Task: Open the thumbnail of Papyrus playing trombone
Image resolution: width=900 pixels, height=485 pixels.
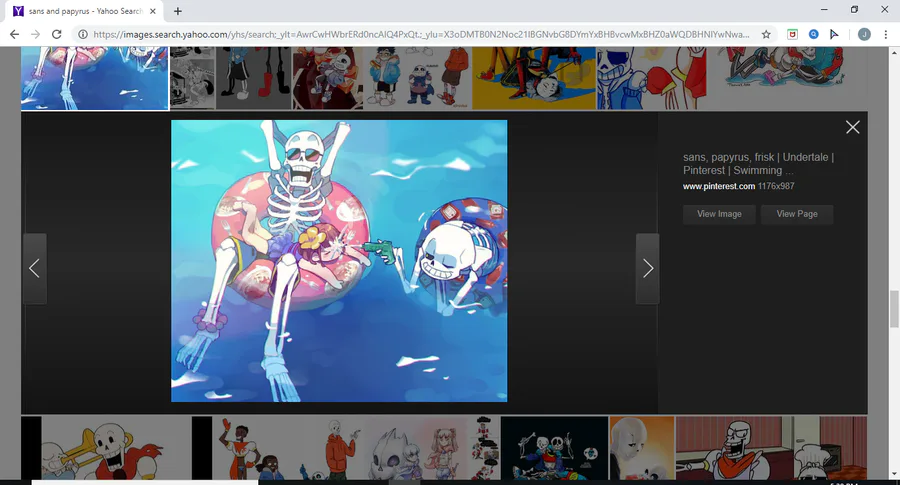Action: 106,448
